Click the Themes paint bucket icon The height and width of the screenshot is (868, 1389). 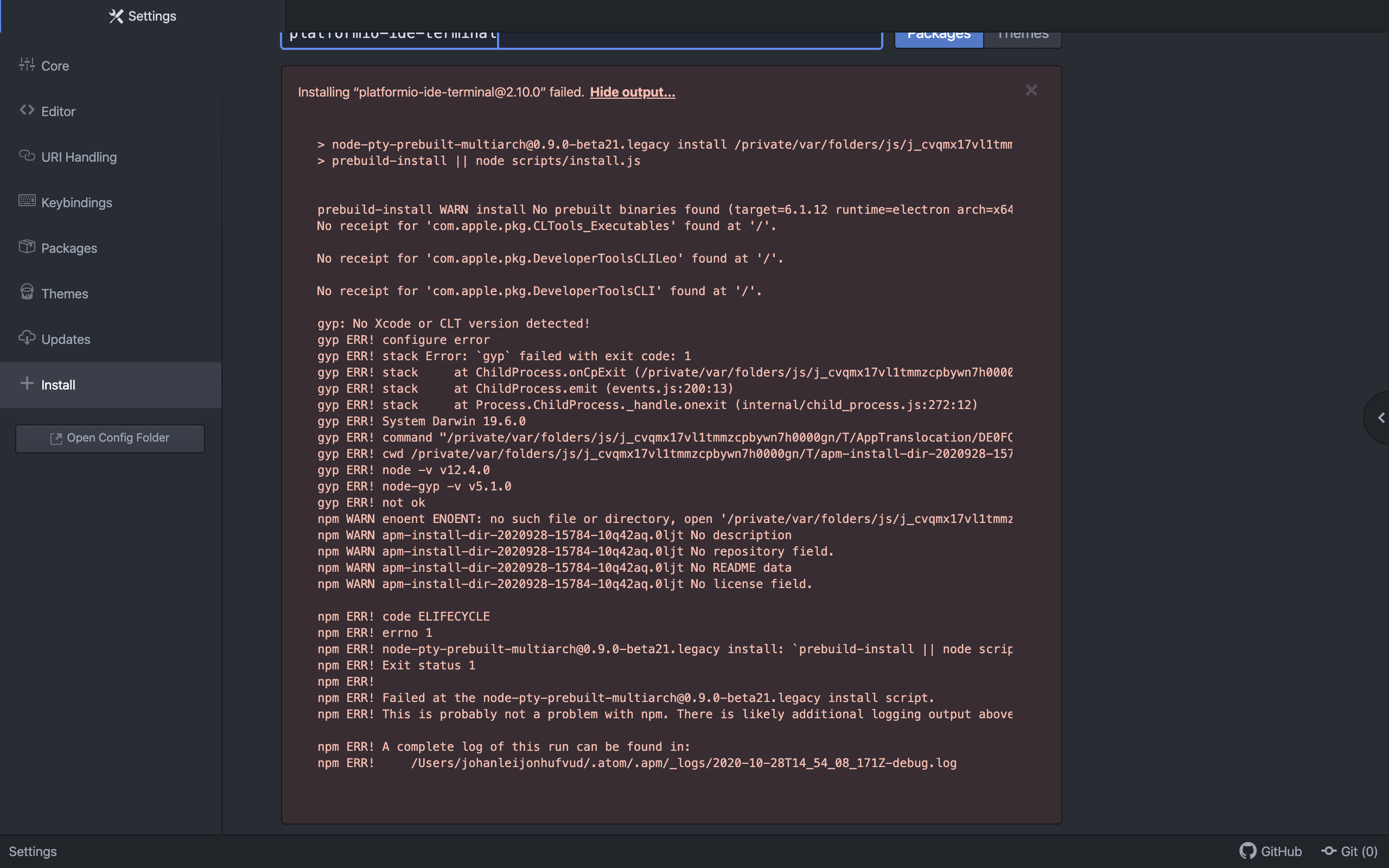click(x=27, y=292)
